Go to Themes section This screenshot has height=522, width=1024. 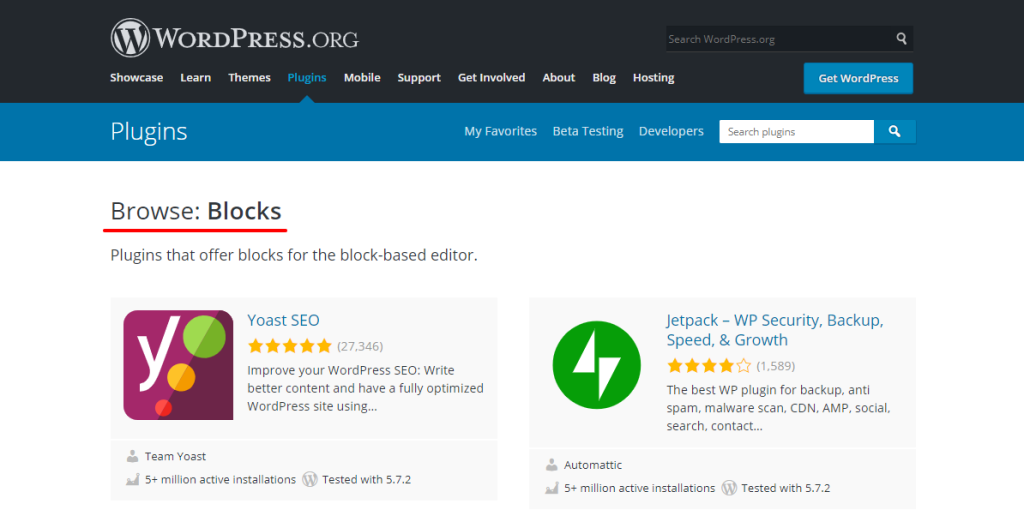249,77
